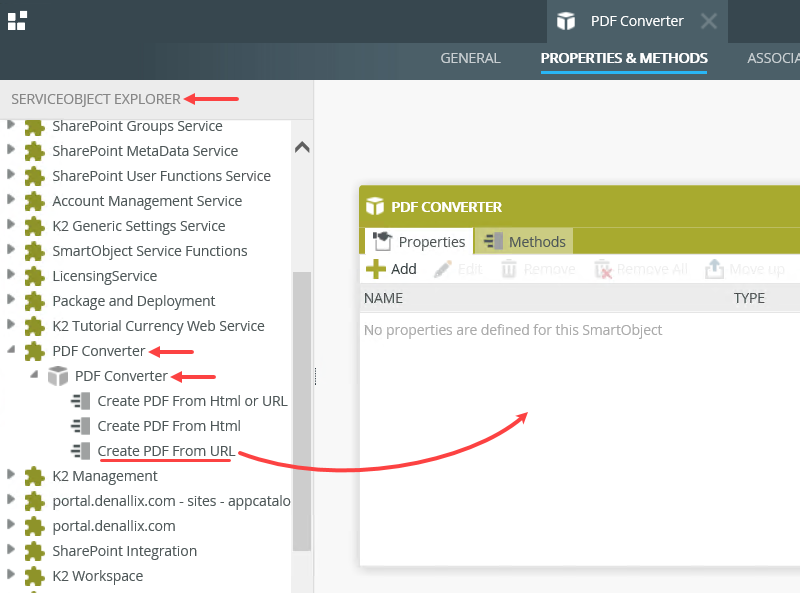The image size is (800, 593).
Task: Select the Properties tab in PDF Converter panel
Action: [x=419, y=241]
